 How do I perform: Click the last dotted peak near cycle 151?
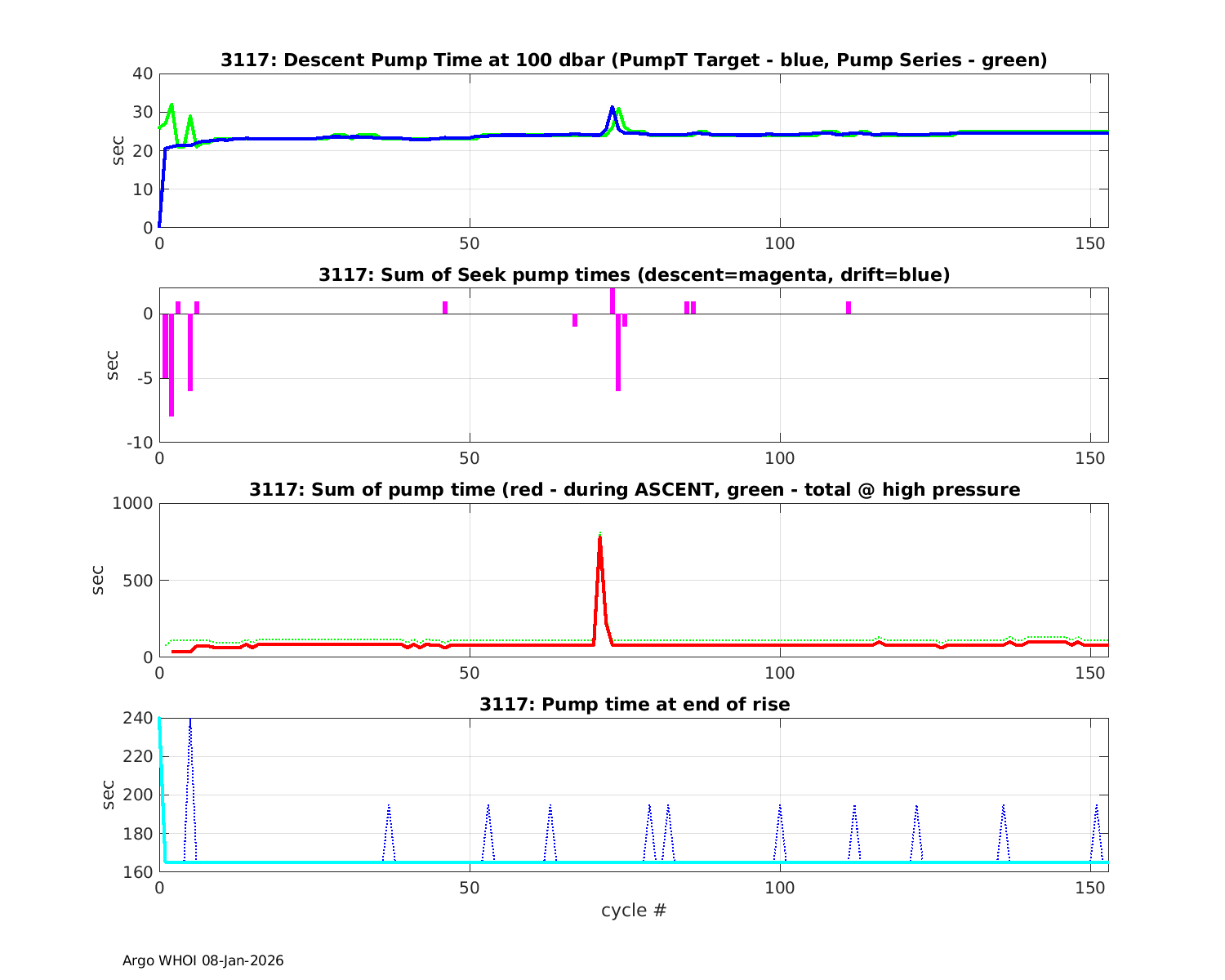(1097, 808)
